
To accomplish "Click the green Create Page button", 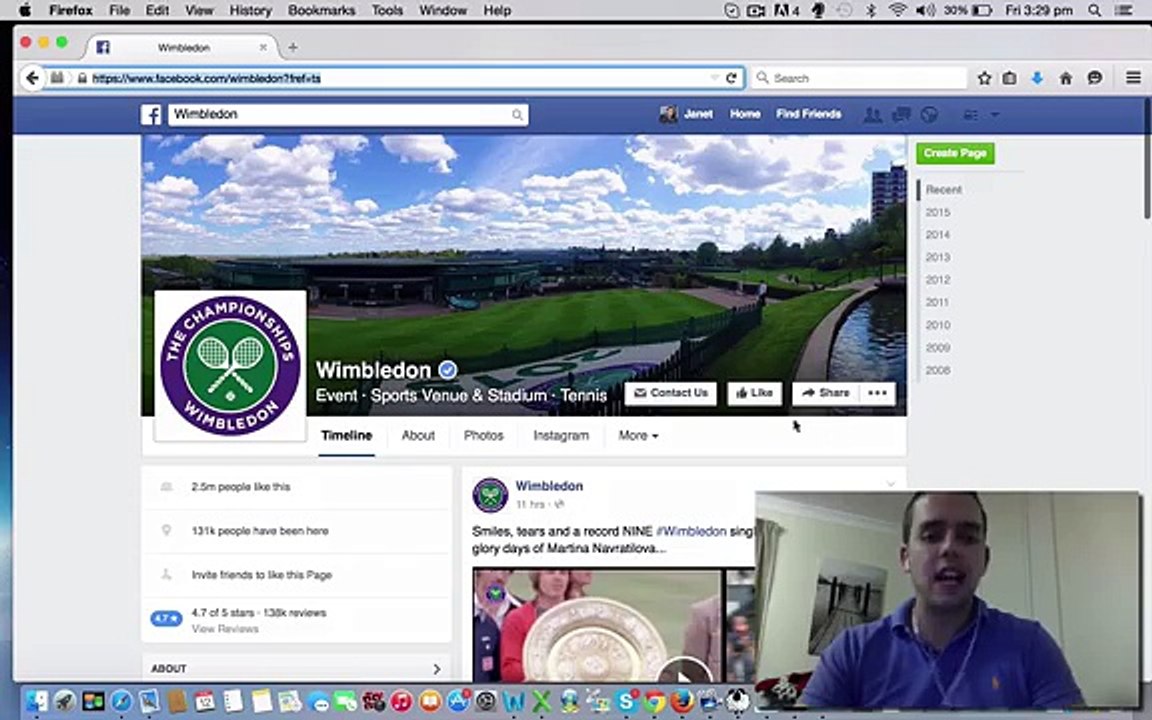I will [955, 153].
